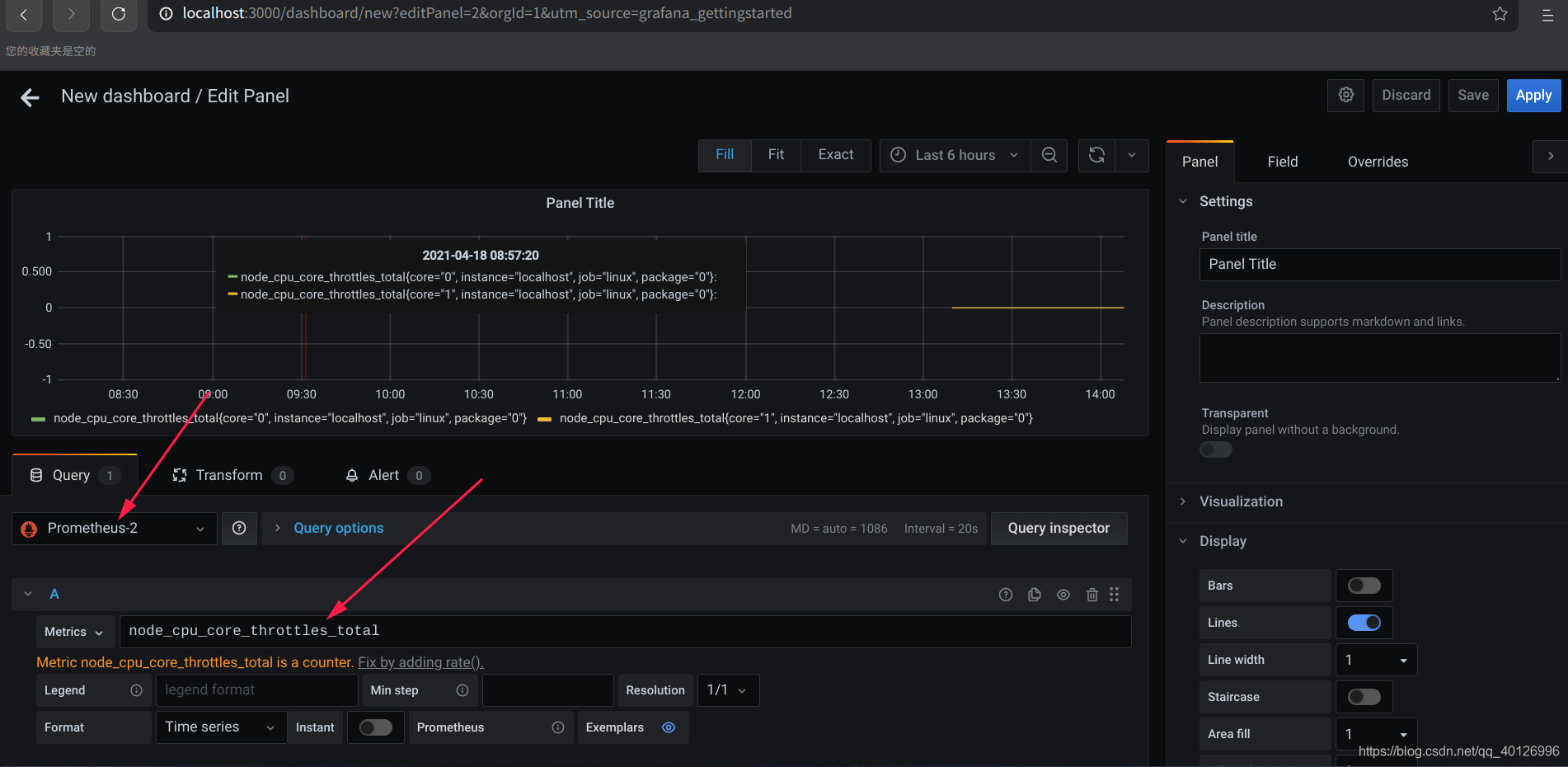Image resolution: width=1568 pixels, height=767 pixels.
Task: Enable the Staircase switch
Action: (1364, 697)
